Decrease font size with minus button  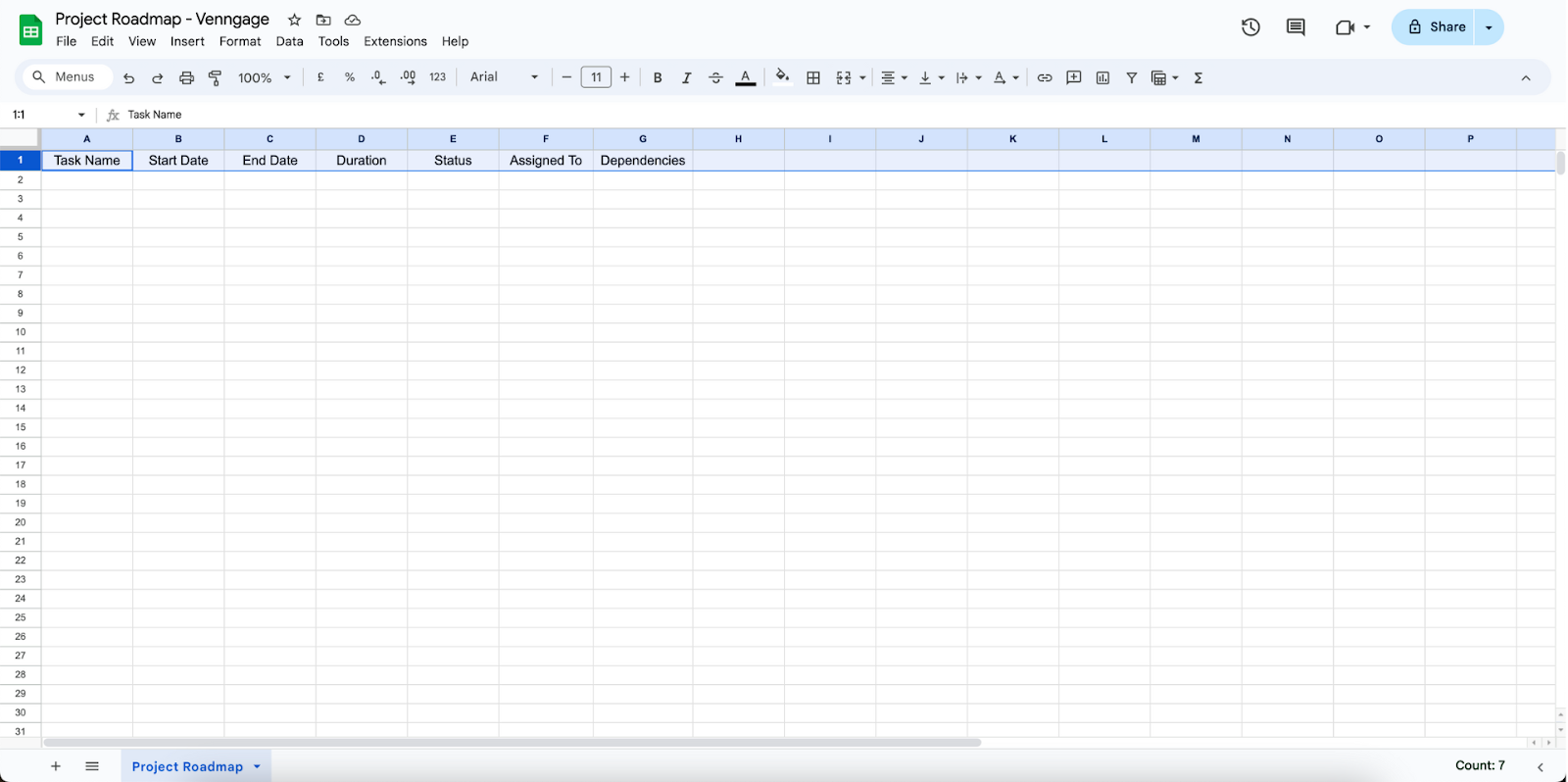566,76
